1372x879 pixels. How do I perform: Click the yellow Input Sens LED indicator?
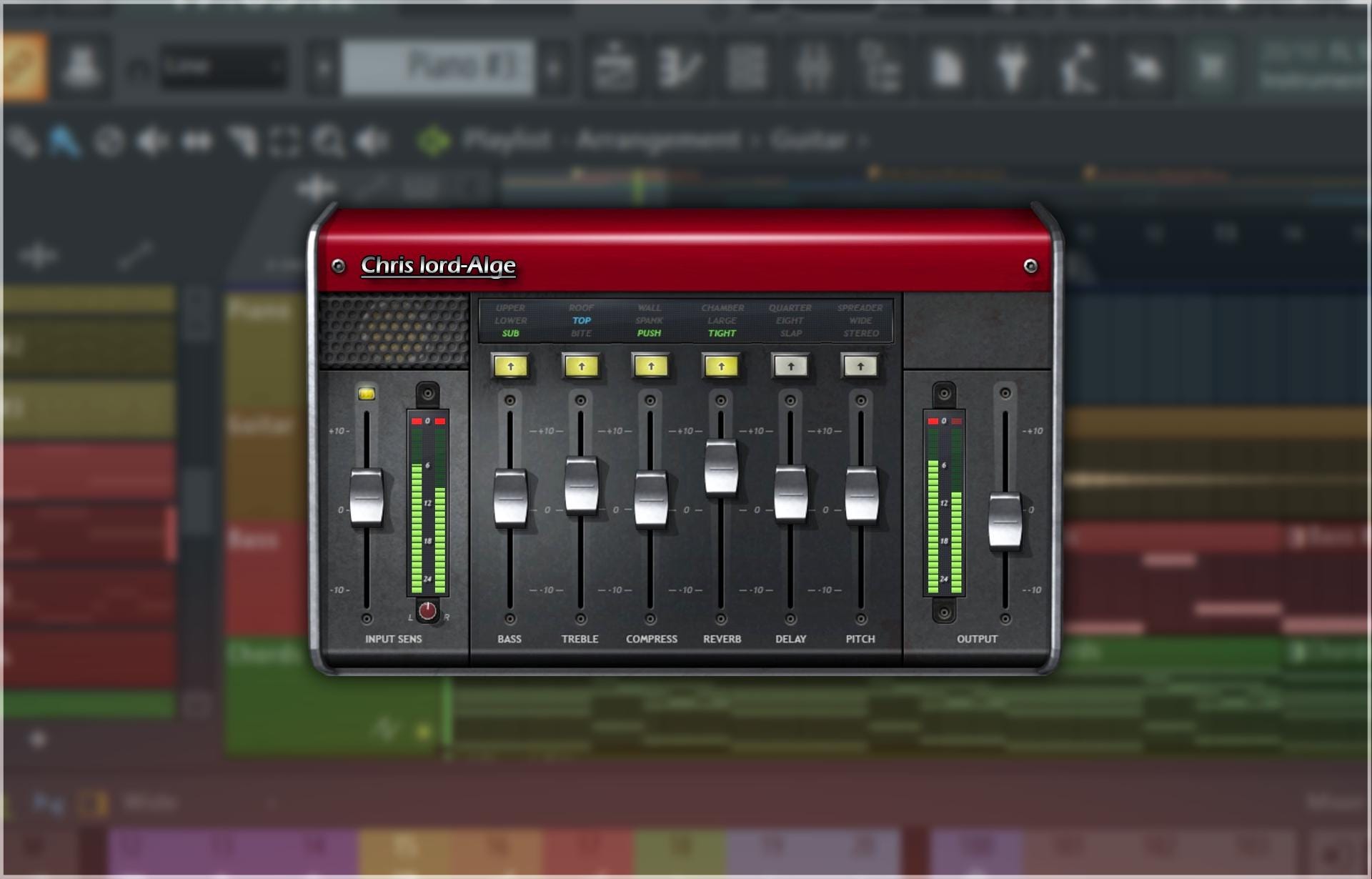[x=367, y=394]
